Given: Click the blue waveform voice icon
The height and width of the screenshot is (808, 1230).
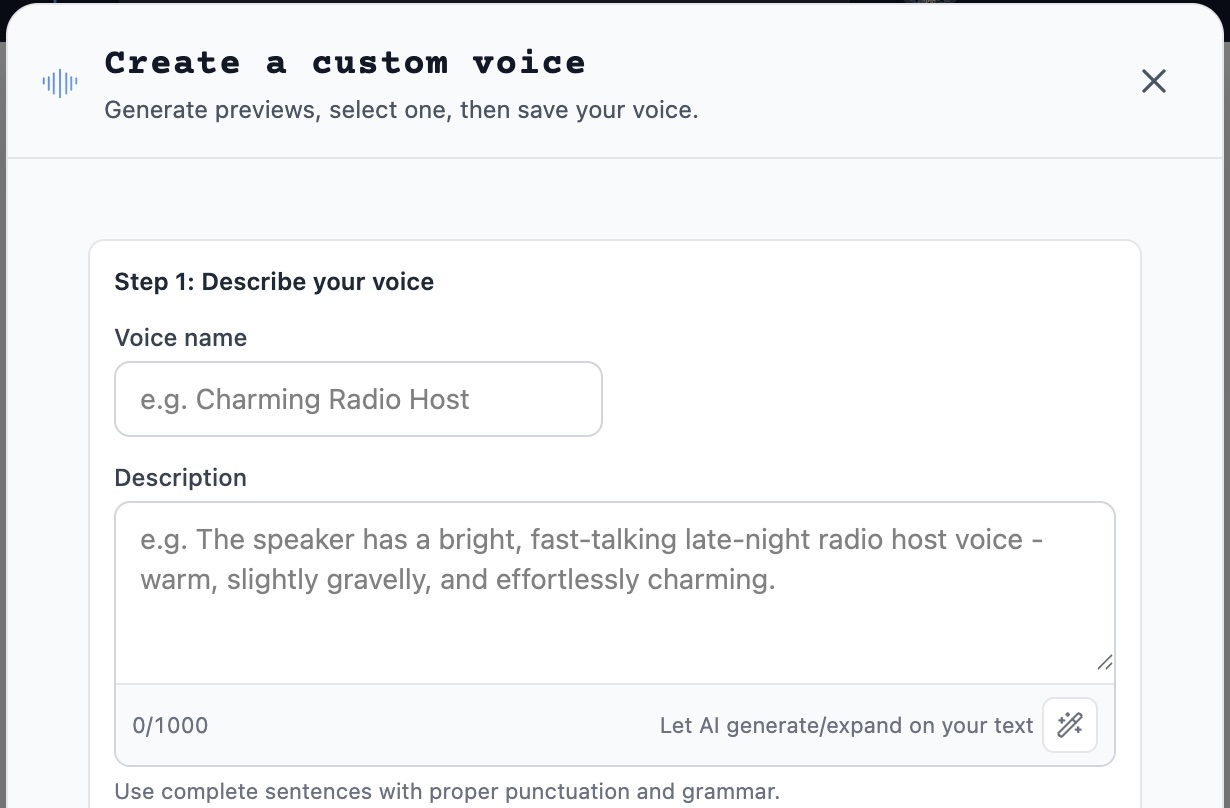Looking at the screenshot, I should (x=60, y=83).
